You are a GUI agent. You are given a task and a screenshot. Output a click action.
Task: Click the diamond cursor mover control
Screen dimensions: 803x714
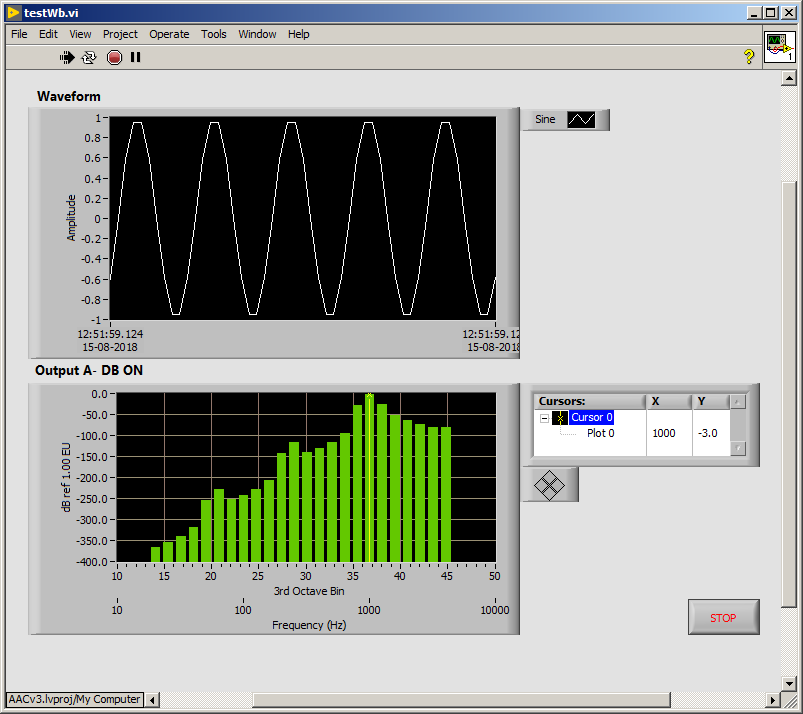click(550, 485)
